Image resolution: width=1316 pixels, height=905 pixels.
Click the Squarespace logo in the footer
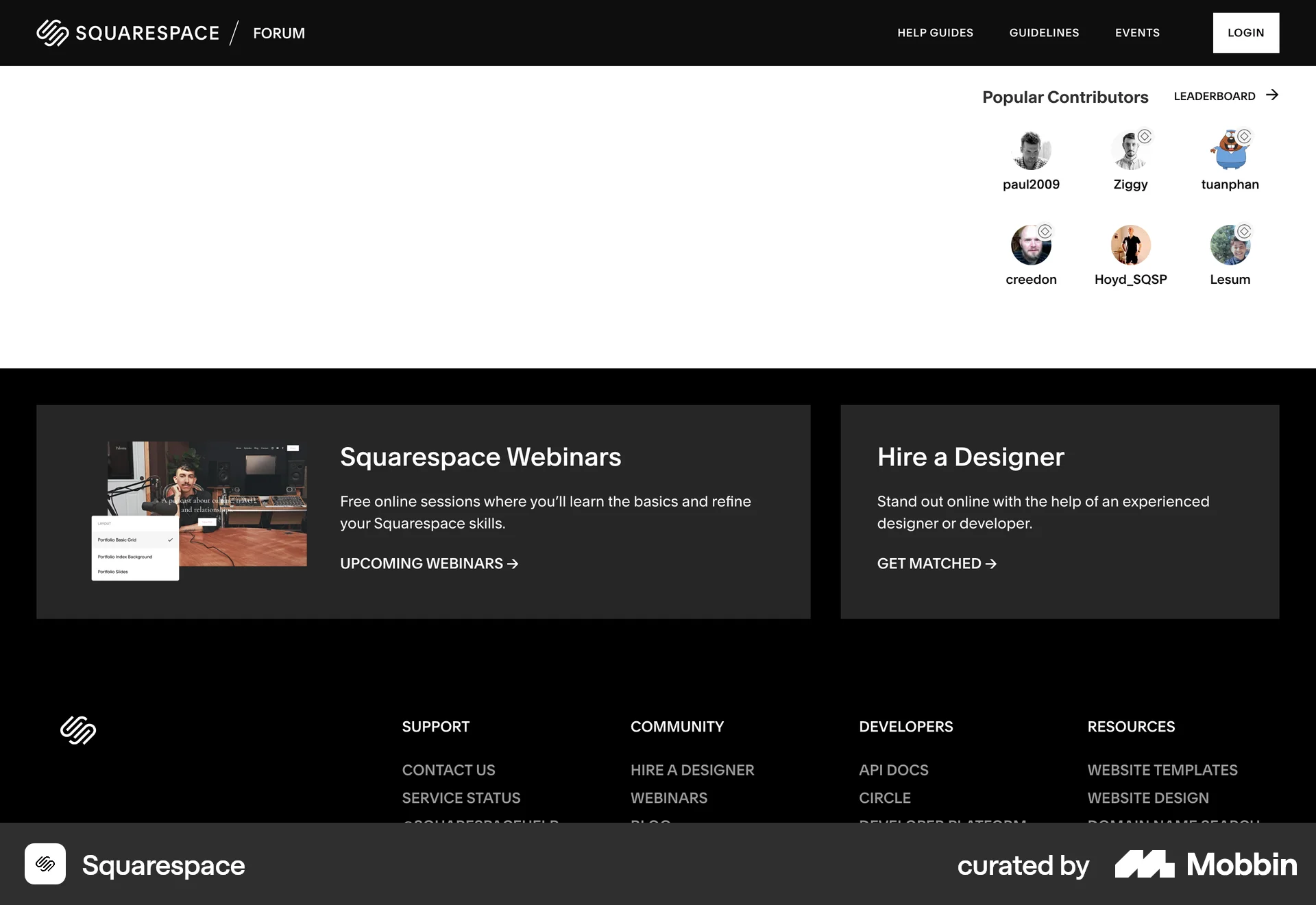click(x=77, y=731)
